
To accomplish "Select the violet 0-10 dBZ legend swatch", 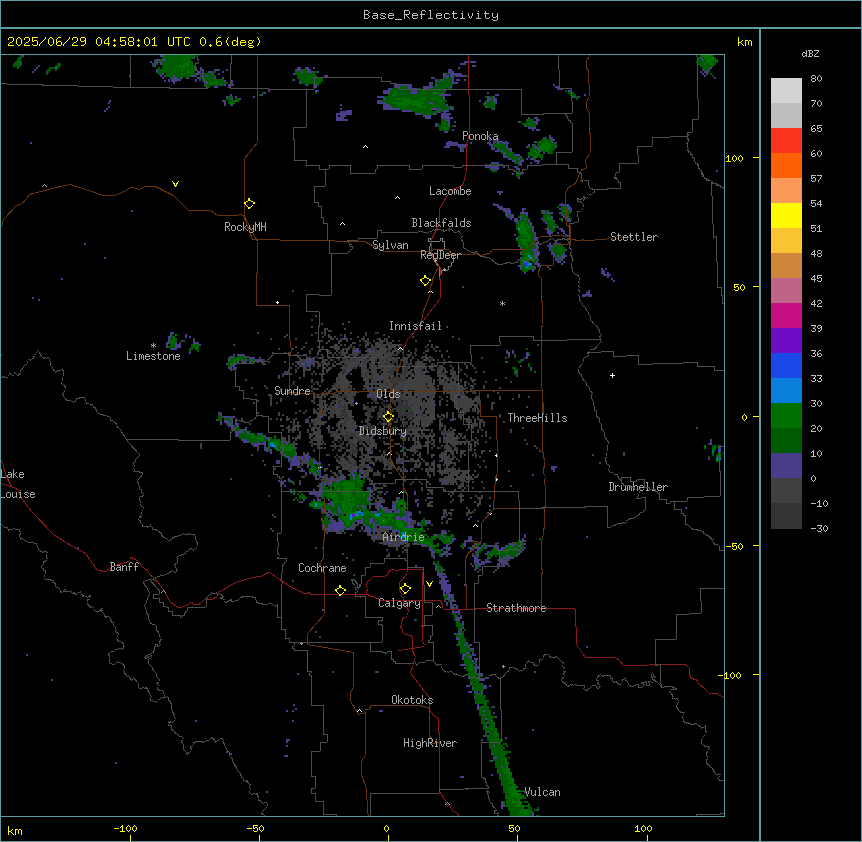I will 786,466.
